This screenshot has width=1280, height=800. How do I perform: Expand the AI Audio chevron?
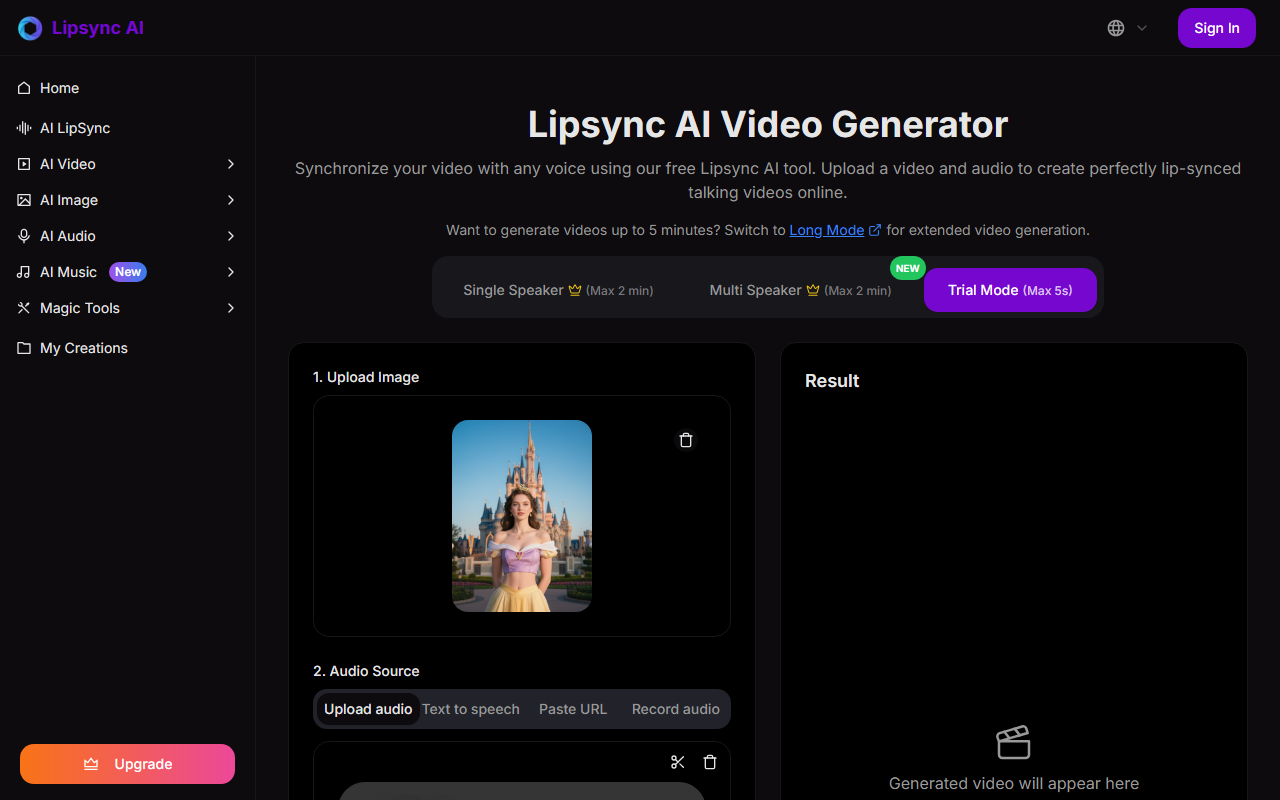click(x=231, y=236)
